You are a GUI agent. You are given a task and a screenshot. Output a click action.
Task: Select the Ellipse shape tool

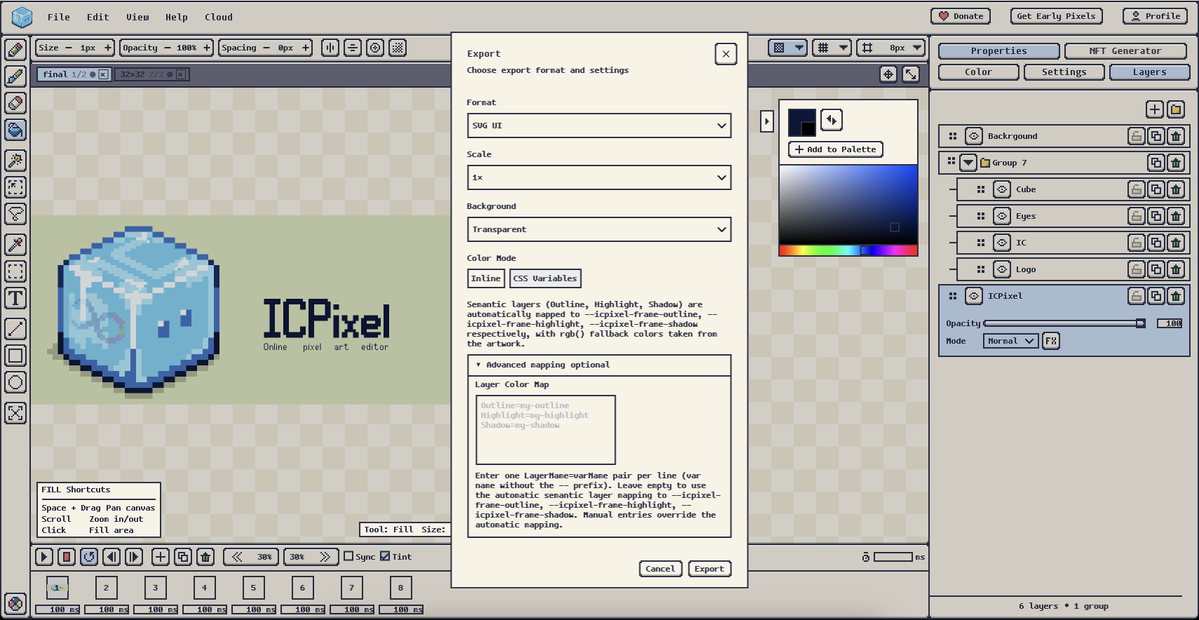coord(15,382)
